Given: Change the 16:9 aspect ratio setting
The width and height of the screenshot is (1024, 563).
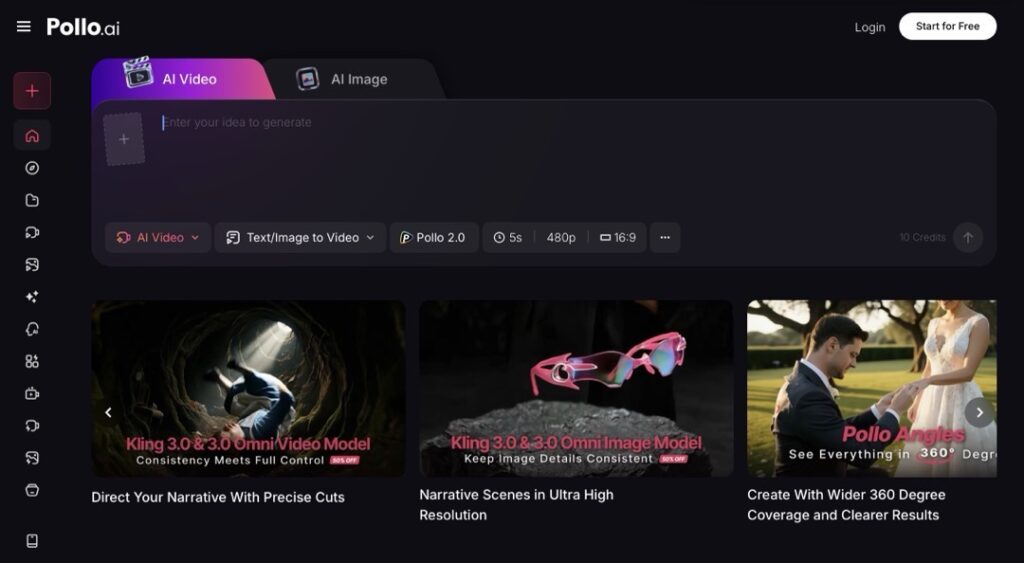Looking at the screenshot, I should point(618,238).
